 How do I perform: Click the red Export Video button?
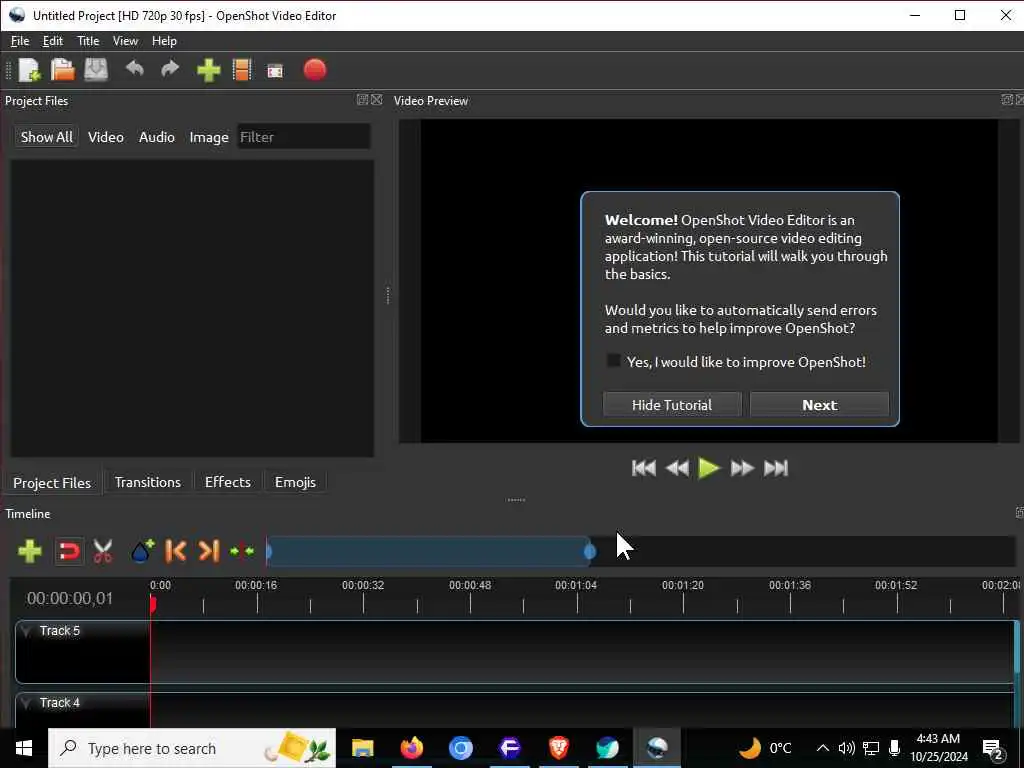(315, 69)
